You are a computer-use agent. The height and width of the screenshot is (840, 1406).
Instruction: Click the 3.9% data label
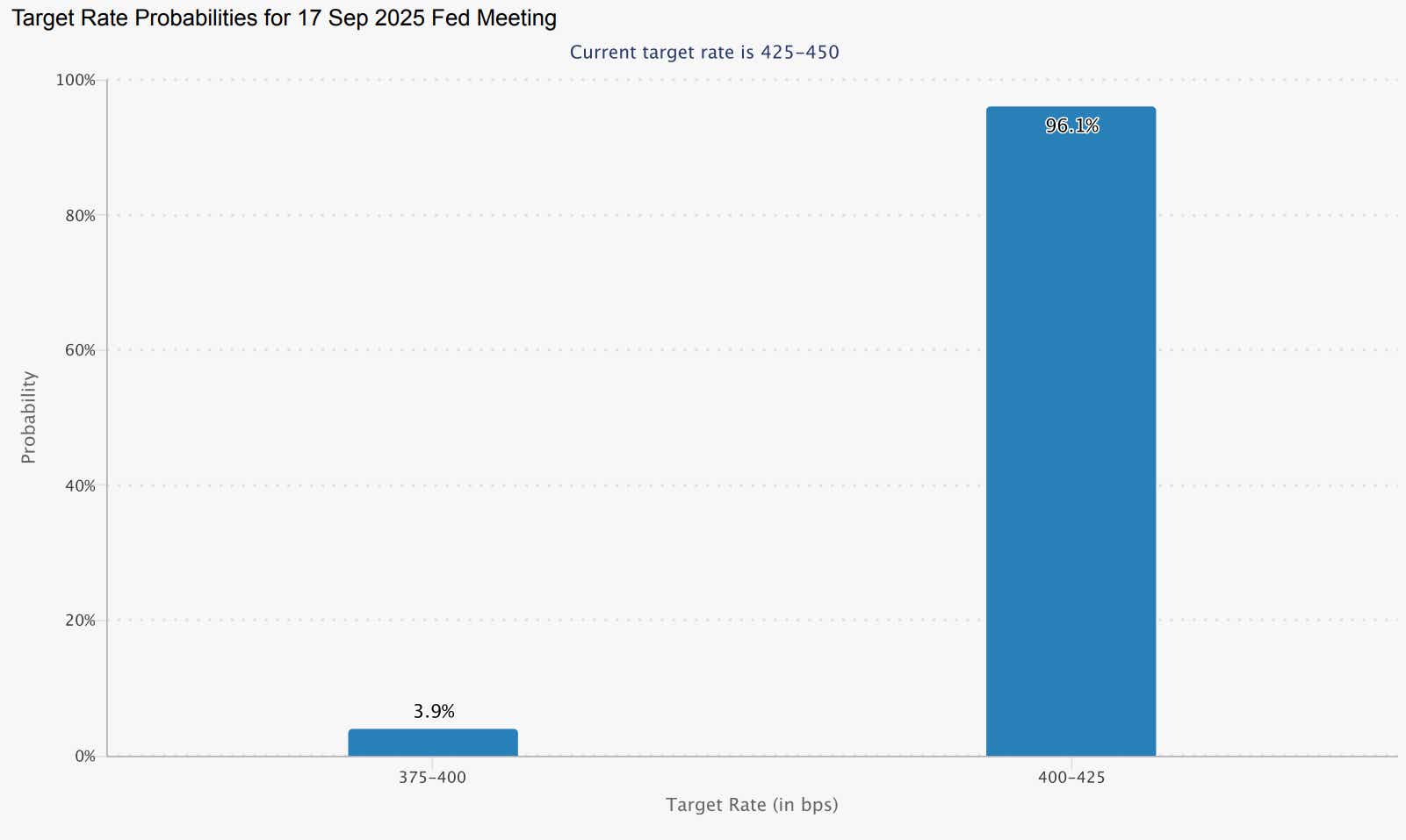(x=434, y=712)
